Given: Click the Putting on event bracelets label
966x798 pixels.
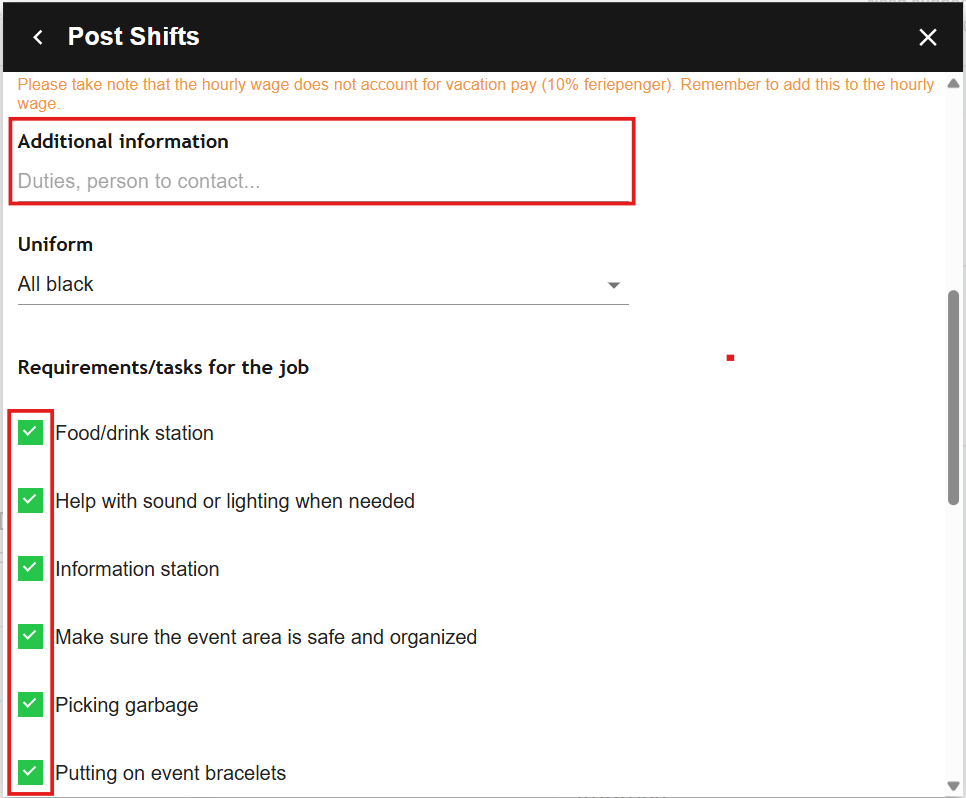Looking at the screenshot, I should pyautogui.click(x=171, y=773).
